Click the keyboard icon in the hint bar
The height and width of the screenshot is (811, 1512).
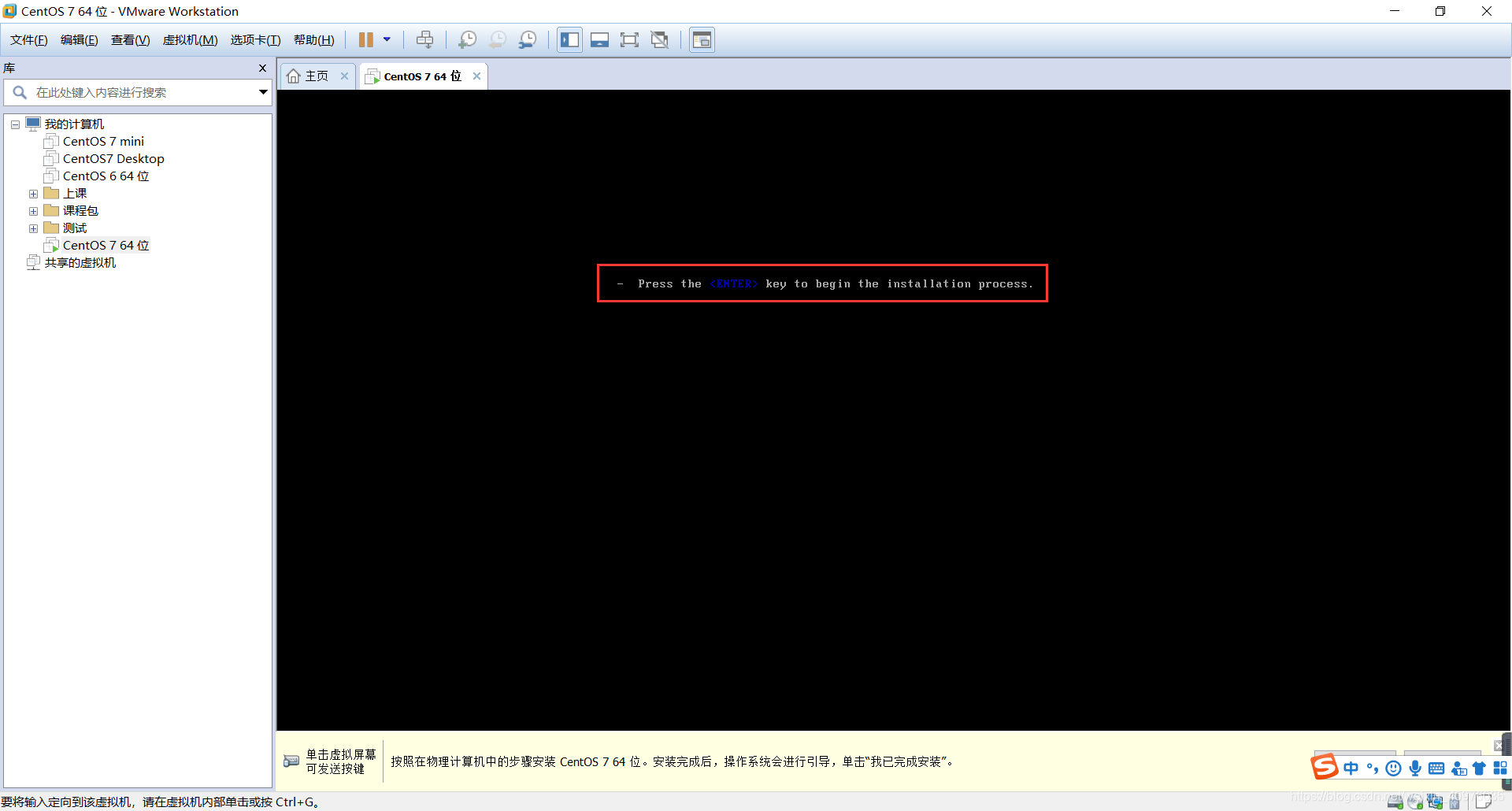click(x=291, y=761)
